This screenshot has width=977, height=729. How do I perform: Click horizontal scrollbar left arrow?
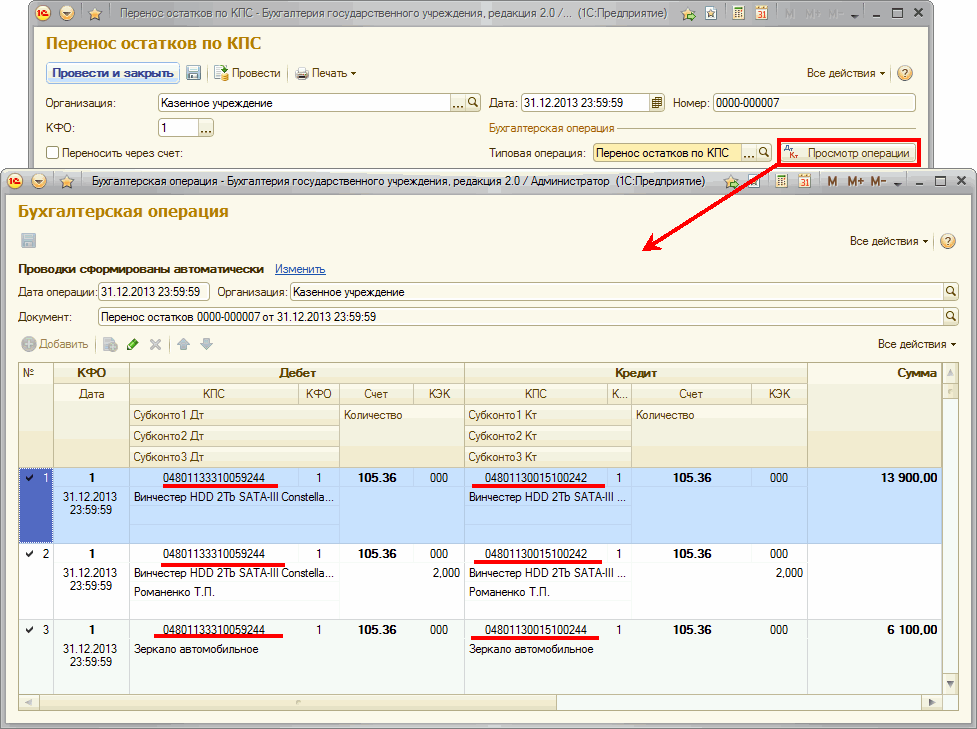(x=28, y=702)
